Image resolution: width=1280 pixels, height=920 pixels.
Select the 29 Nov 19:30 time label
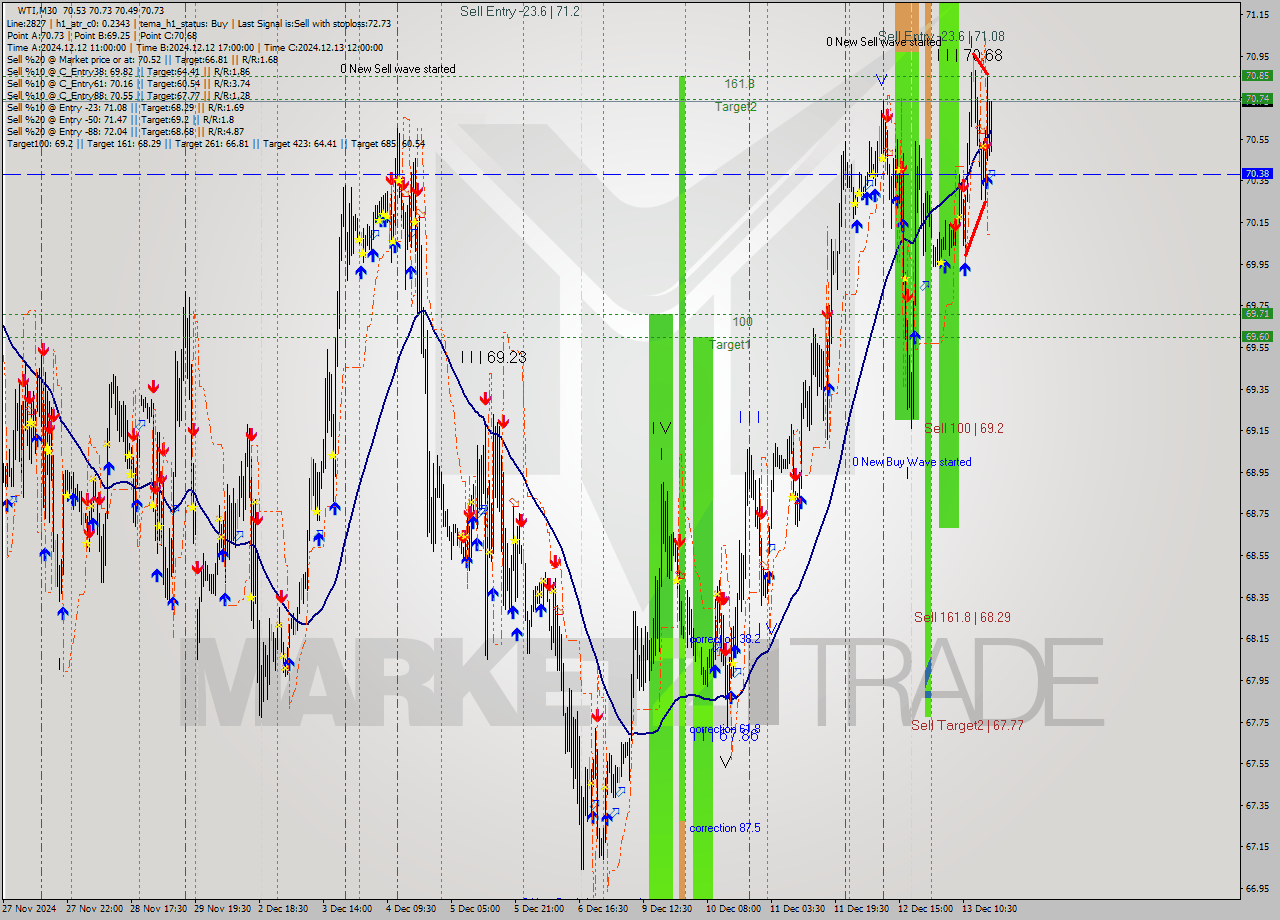coord(222,909)
